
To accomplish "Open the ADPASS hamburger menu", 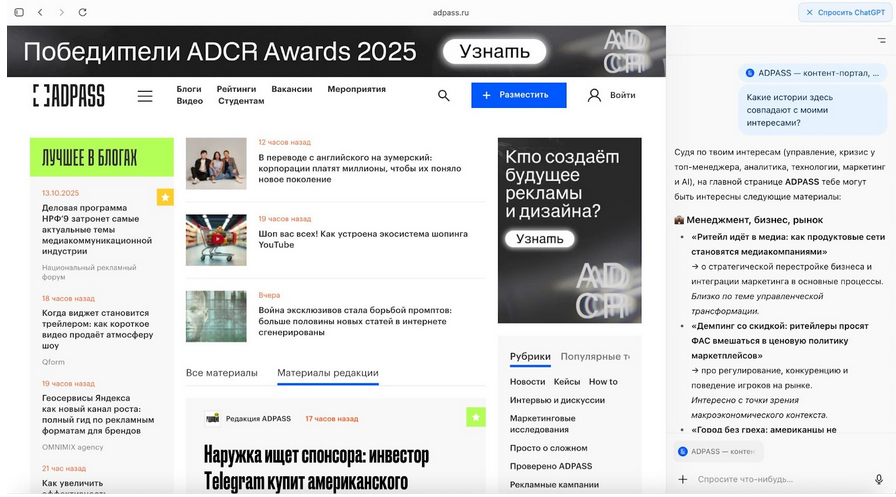I will coord(145,96).
